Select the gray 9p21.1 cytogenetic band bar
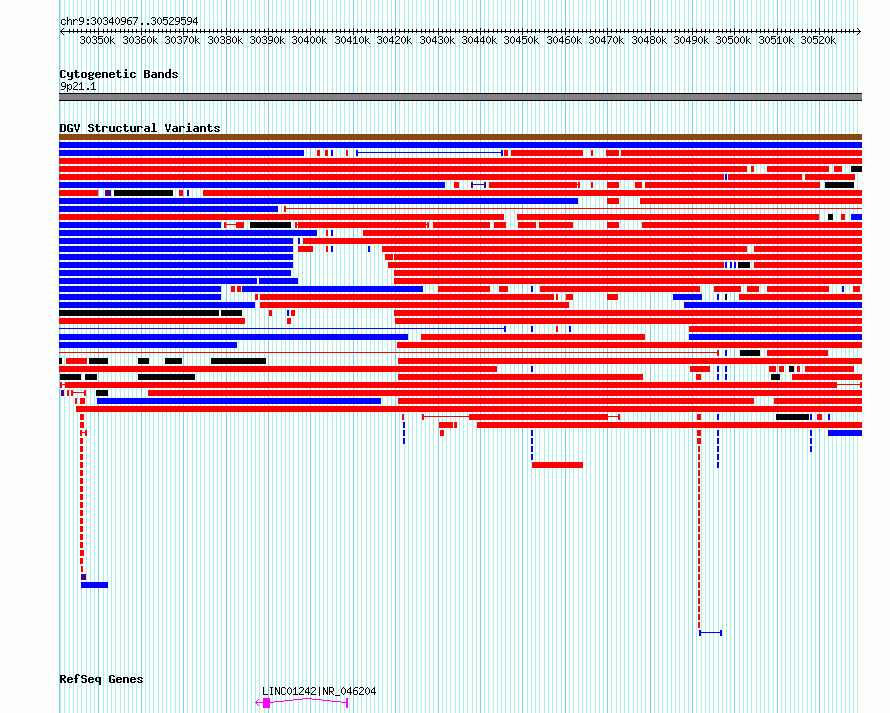890x713 pixels. click(460, 97)
